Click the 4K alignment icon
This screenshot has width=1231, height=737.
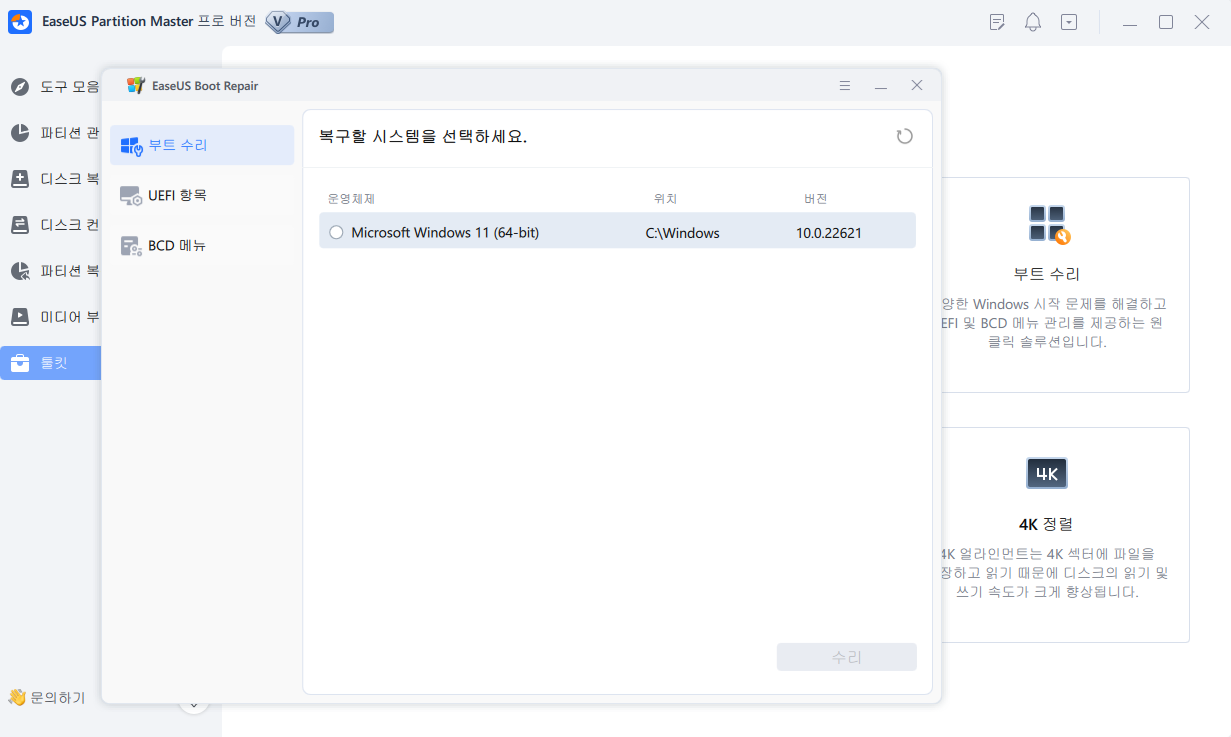[x=1047, y=473]
